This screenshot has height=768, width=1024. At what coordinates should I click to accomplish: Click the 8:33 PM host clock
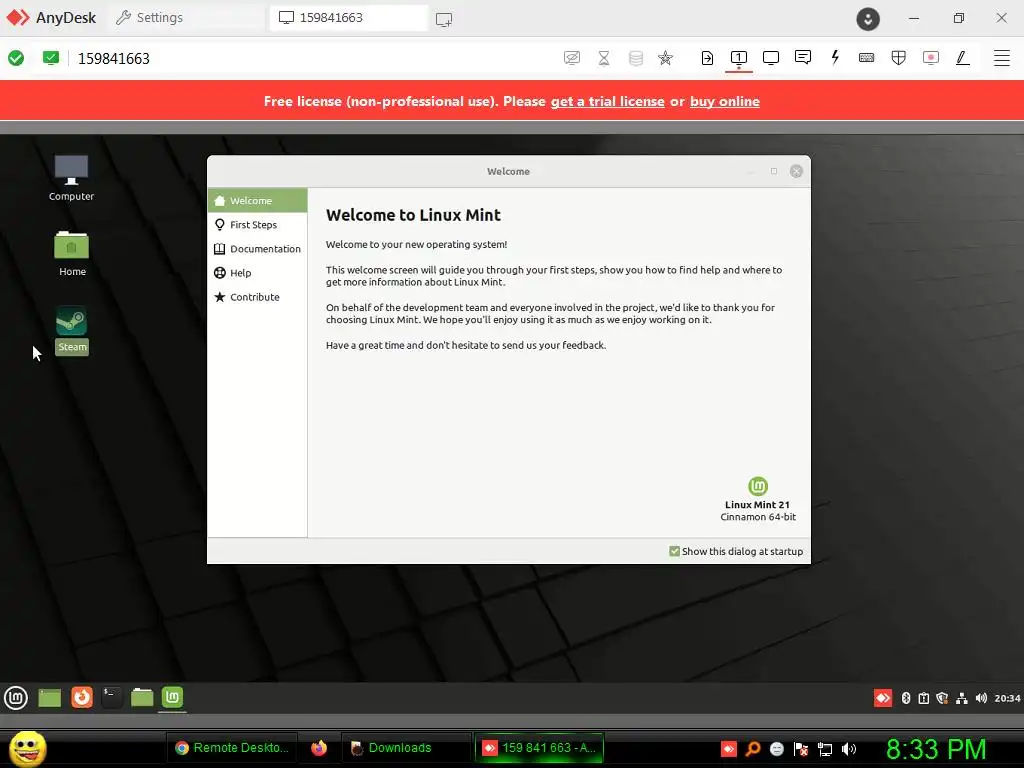936,749
